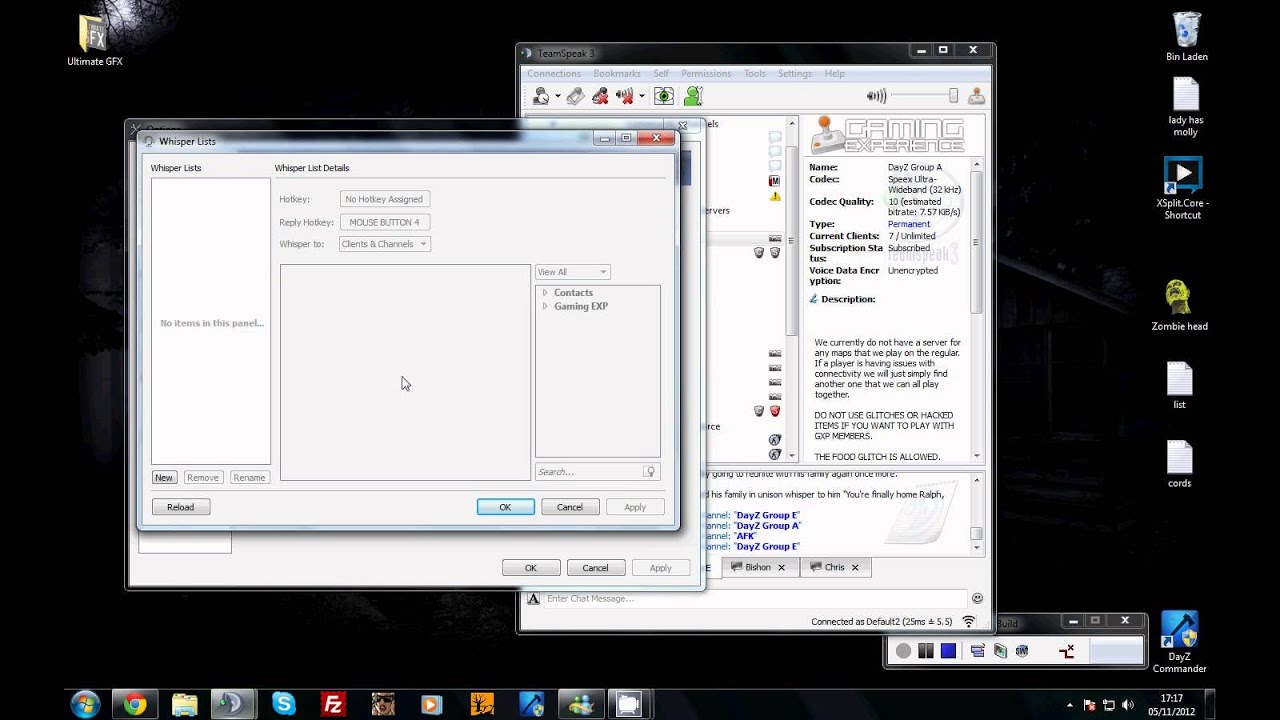Toggle the subscribe-all eye icon

664,96
